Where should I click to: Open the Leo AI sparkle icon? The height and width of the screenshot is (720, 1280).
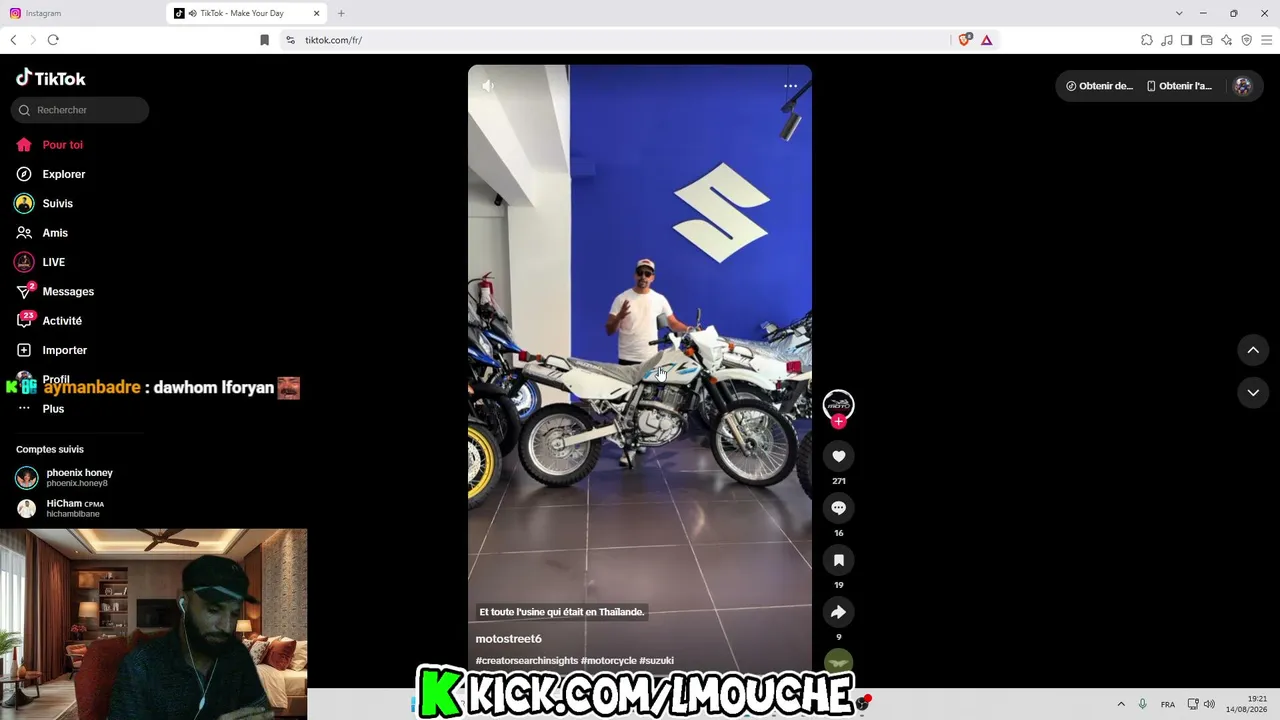click(1226, 40)
